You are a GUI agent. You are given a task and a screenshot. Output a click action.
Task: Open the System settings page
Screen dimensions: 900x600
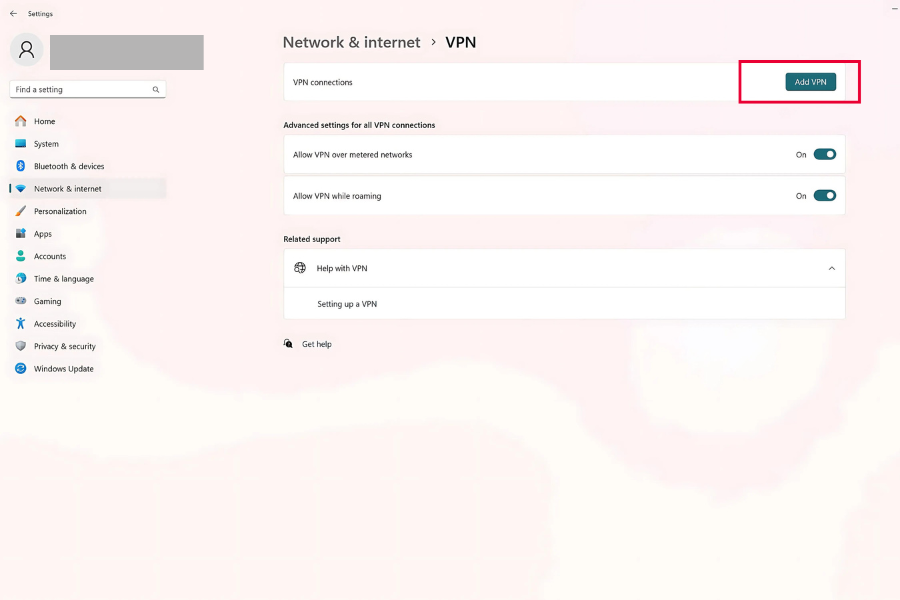coord(46,144)
